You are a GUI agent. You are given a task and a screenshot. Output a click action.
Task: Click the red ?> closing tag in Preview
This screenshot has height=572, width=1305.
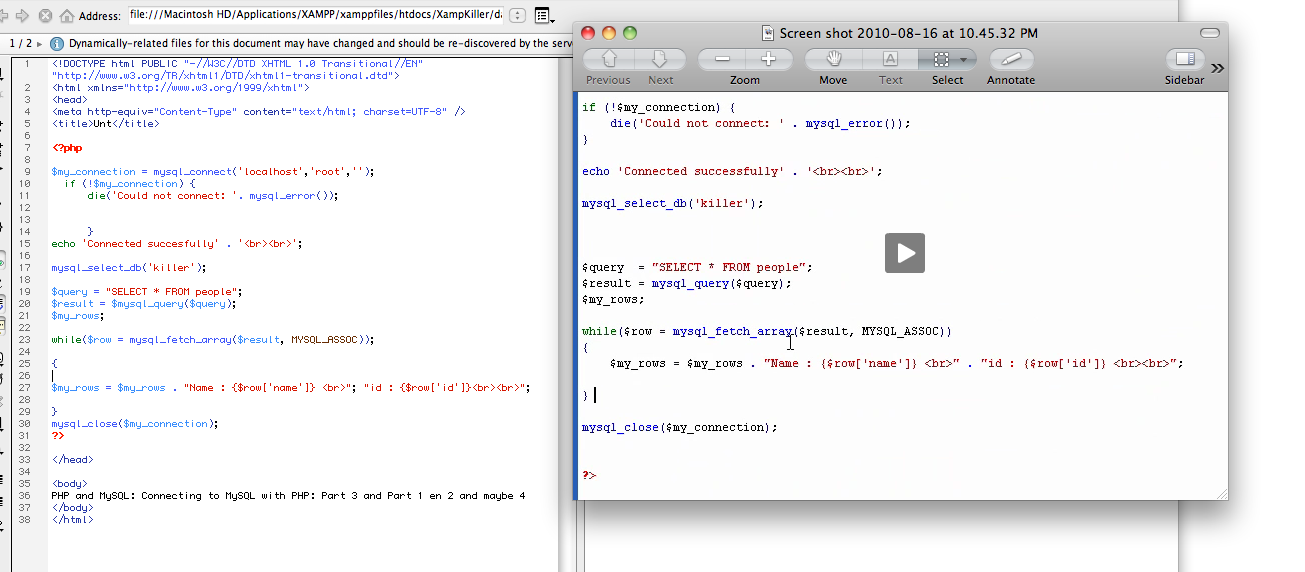589,475
